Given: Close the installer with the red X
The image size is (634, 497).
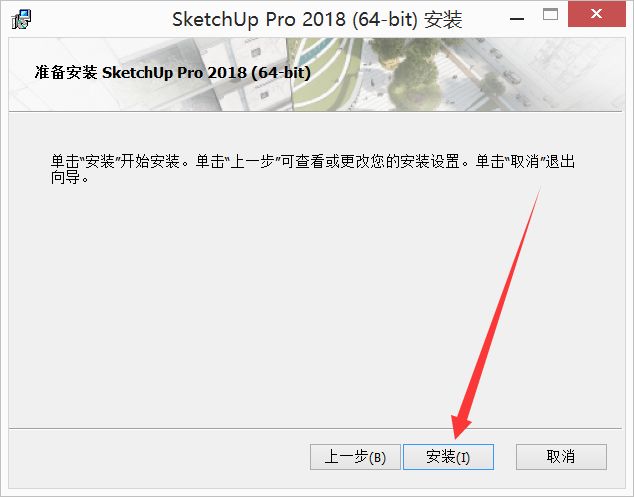Looking at the screenshot, I should coord(596,14).
